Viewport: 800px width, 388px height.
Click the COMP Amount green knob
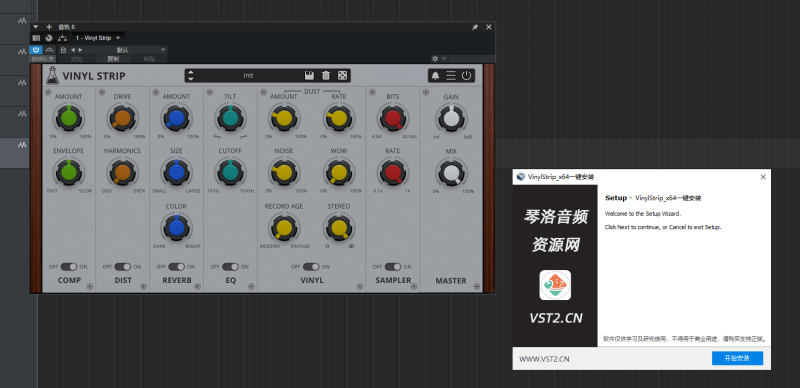68,118
